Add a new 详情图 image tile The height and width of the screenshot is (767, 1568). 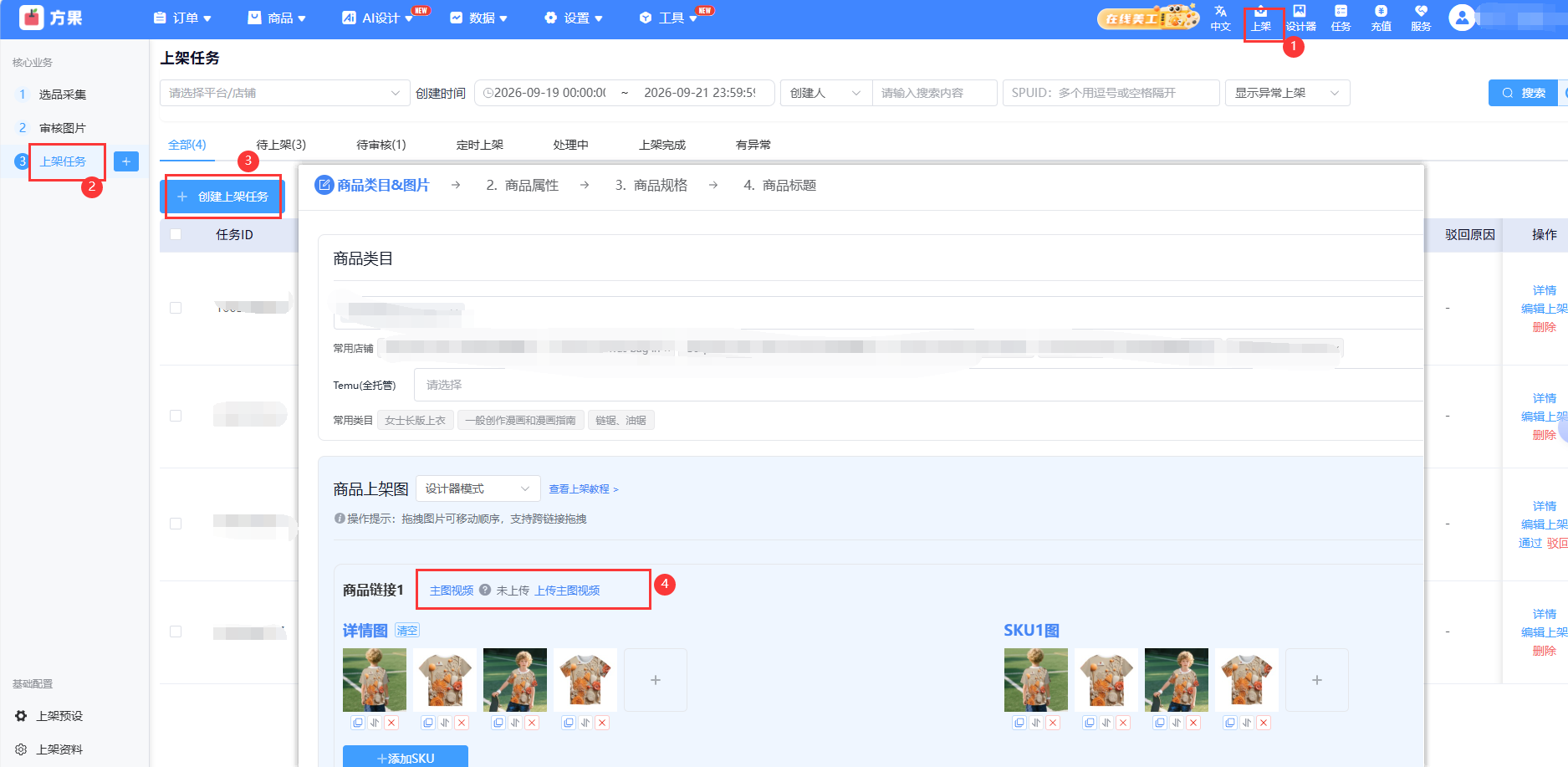[x=656, y=680]
